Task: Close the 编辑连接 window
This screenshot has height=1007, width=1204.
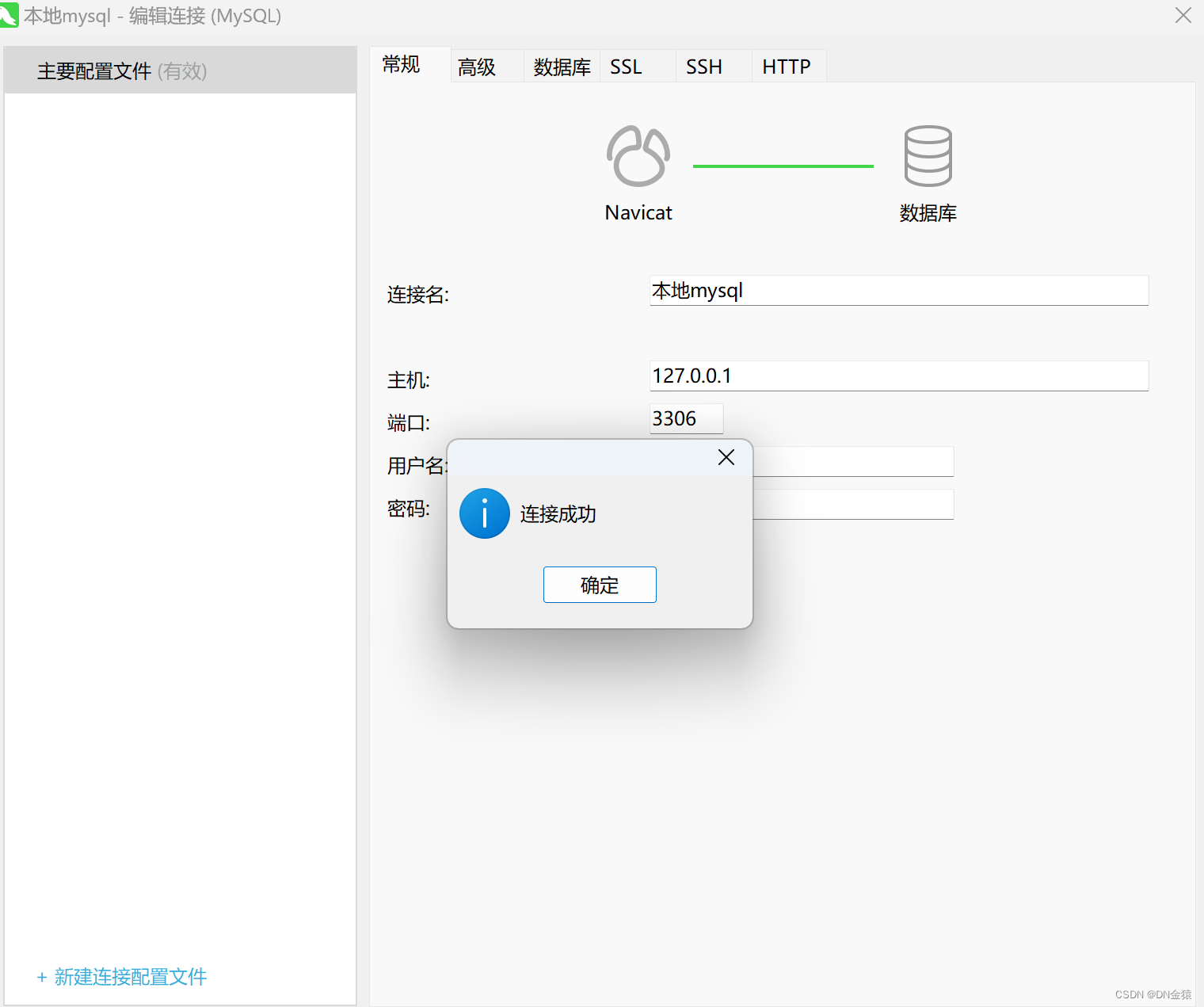Action: [x=1183, y=15]
